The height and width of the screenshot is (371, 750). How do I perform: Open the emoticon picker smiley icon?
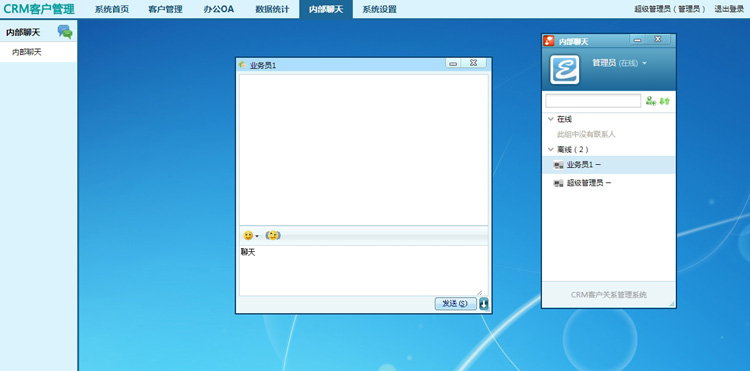pos(248,235)
